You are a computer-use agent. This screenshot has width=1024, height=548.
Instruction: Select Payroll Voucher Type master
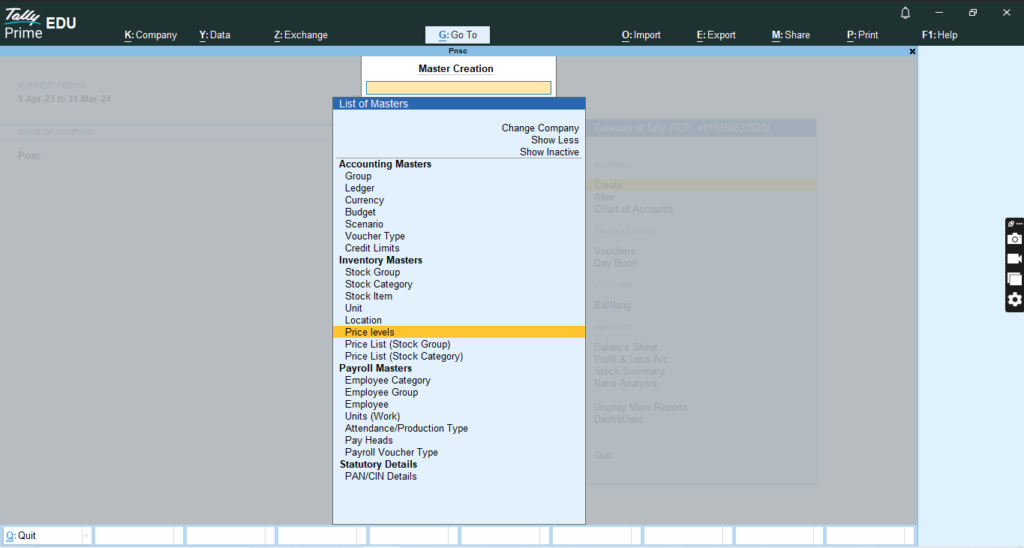(392, 453)
